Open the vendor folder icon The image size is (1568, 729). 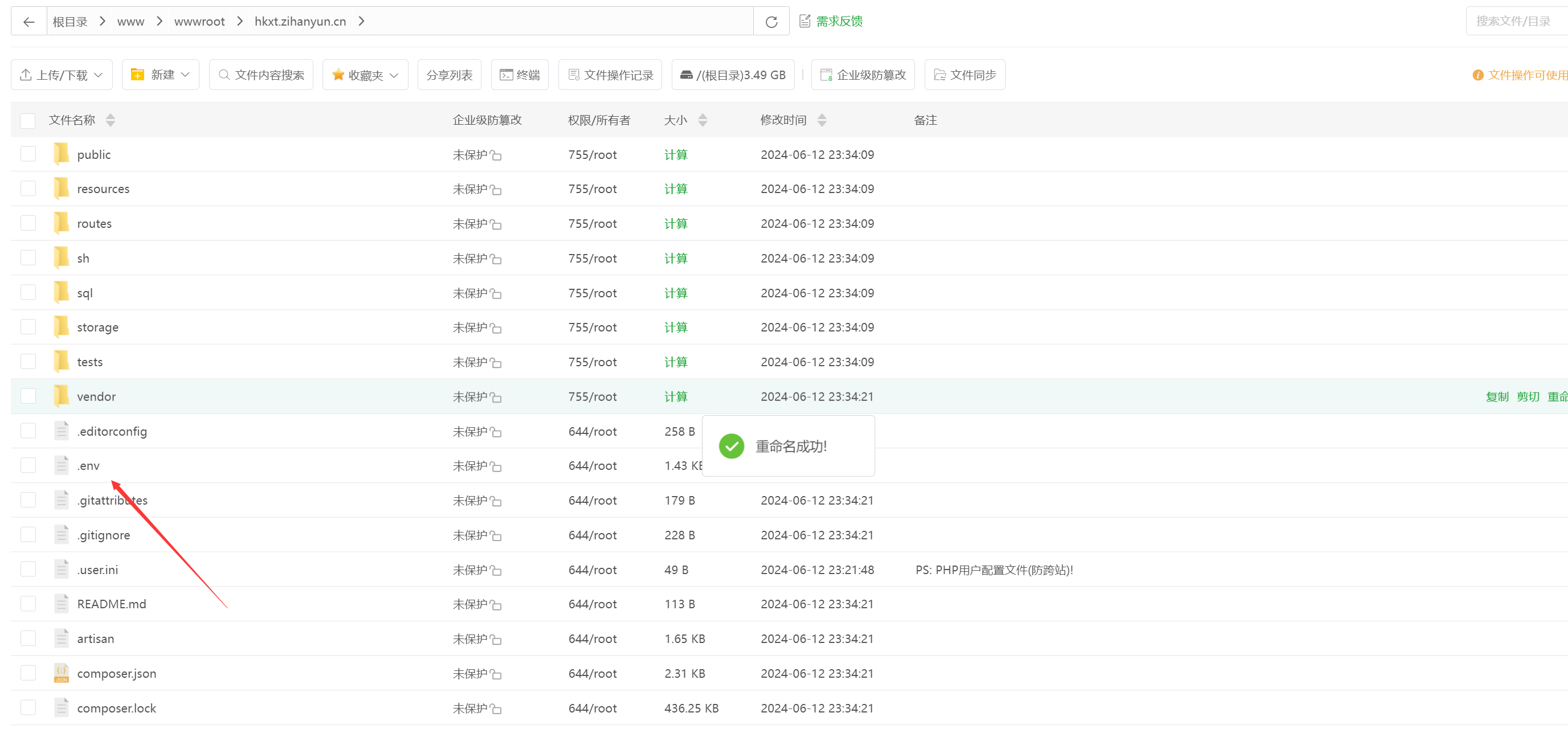(62, 396)
